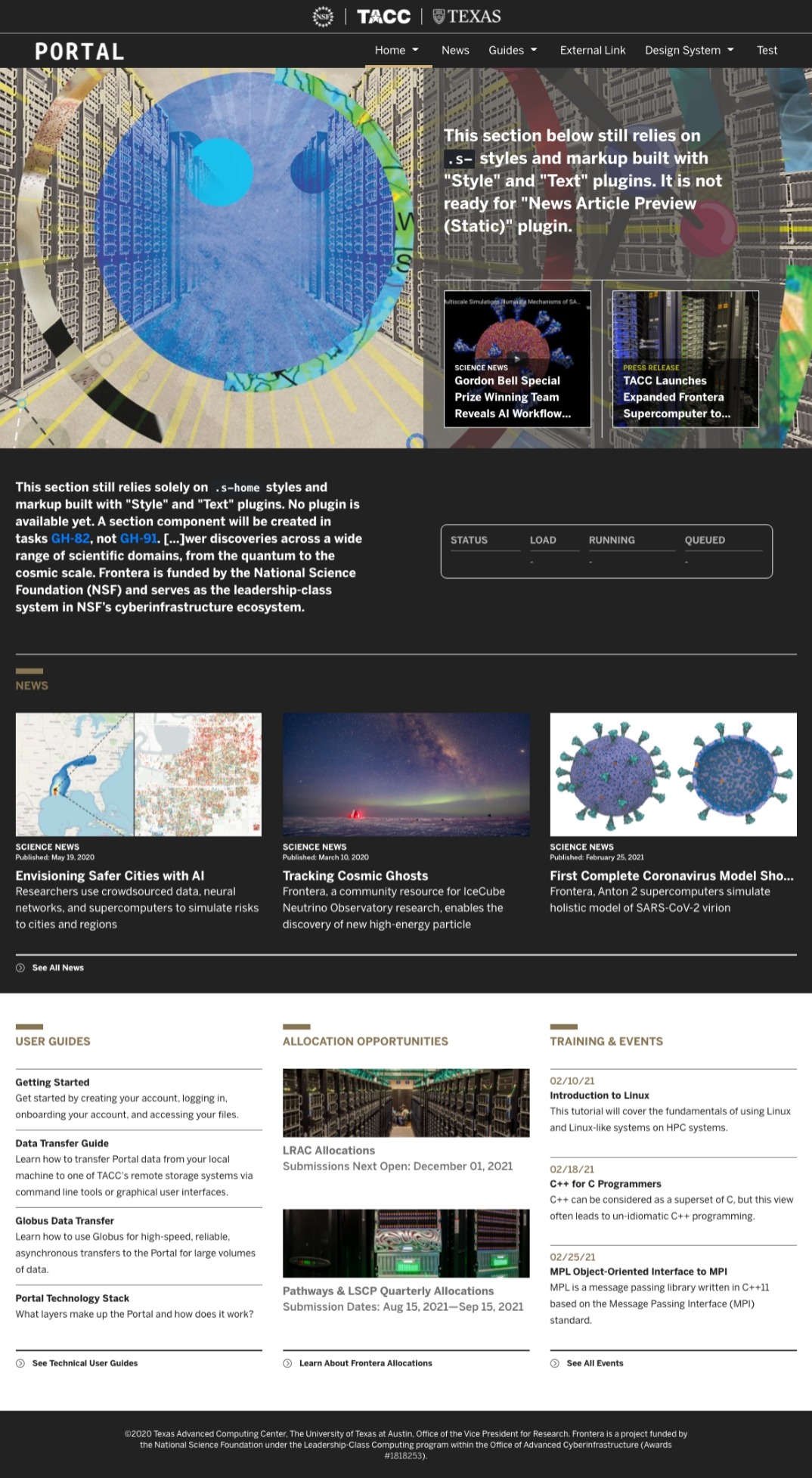Click the USER GUIDES section heading
Screen dimensions: 812x1478
point(53,1041)
